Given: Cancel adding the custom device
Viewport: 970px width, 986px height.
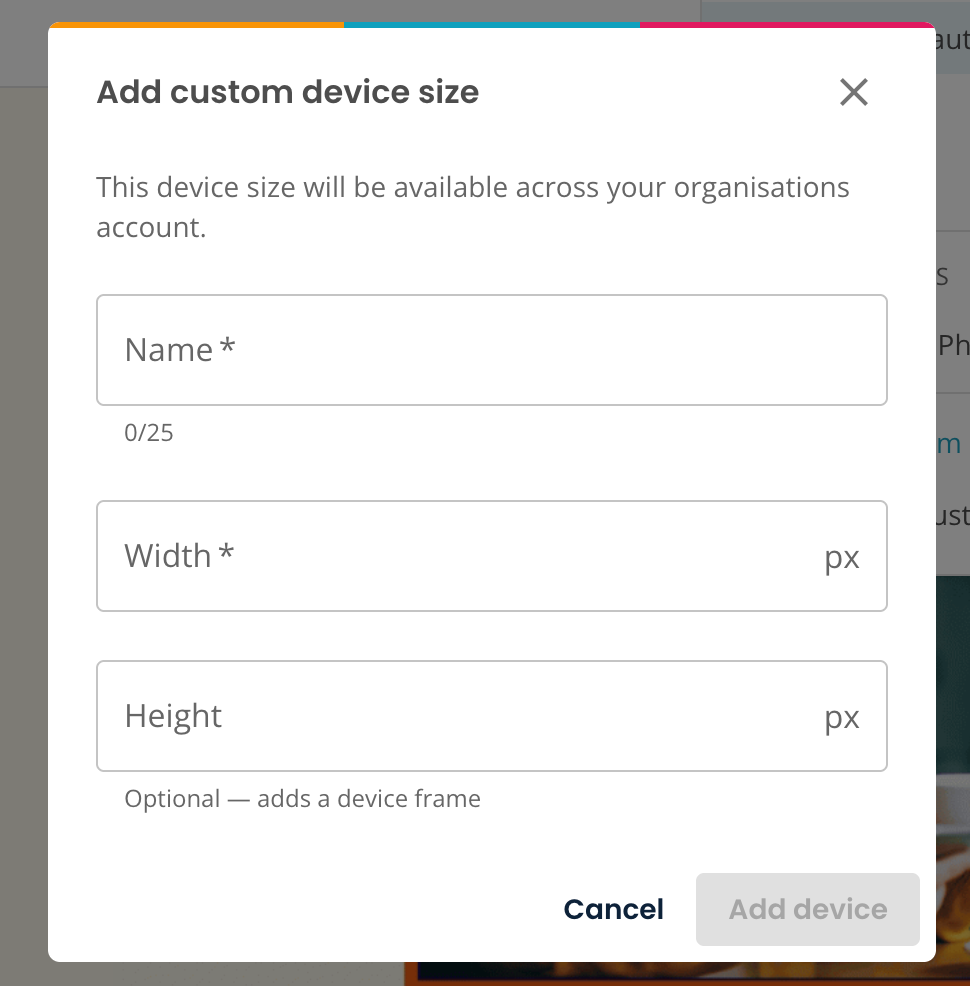Looking at the screenshot, I should (614, 909).
